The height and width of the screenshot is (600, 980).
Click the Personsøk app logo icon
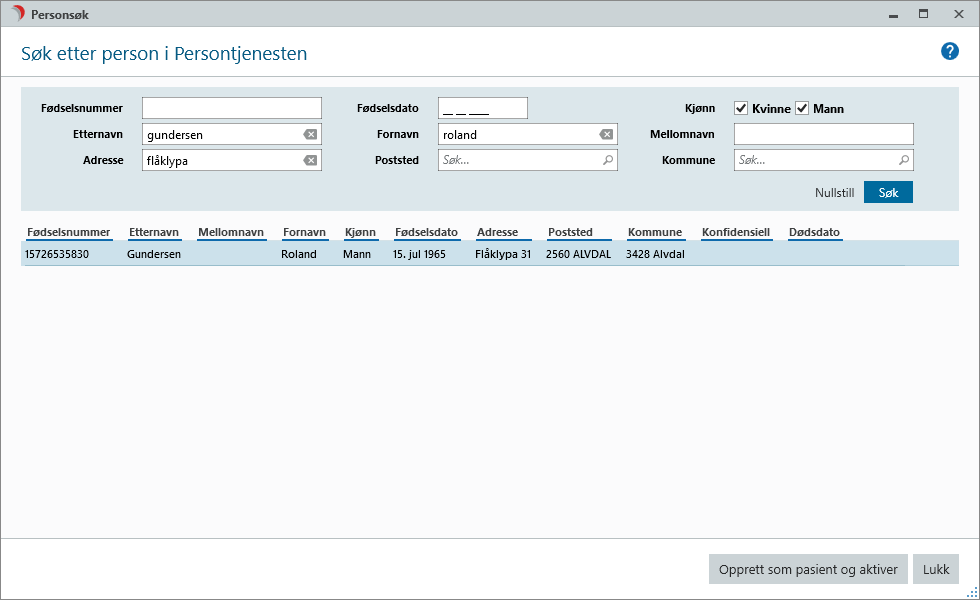coord(17,14)
